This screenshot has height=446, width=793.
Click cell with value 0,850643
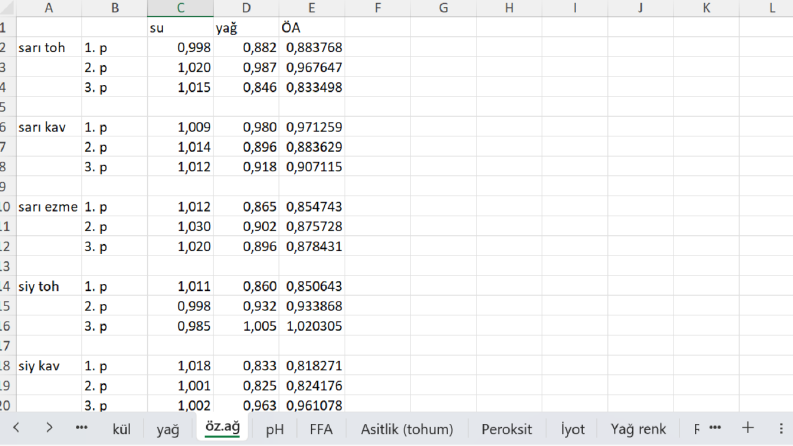coord(312,286)
